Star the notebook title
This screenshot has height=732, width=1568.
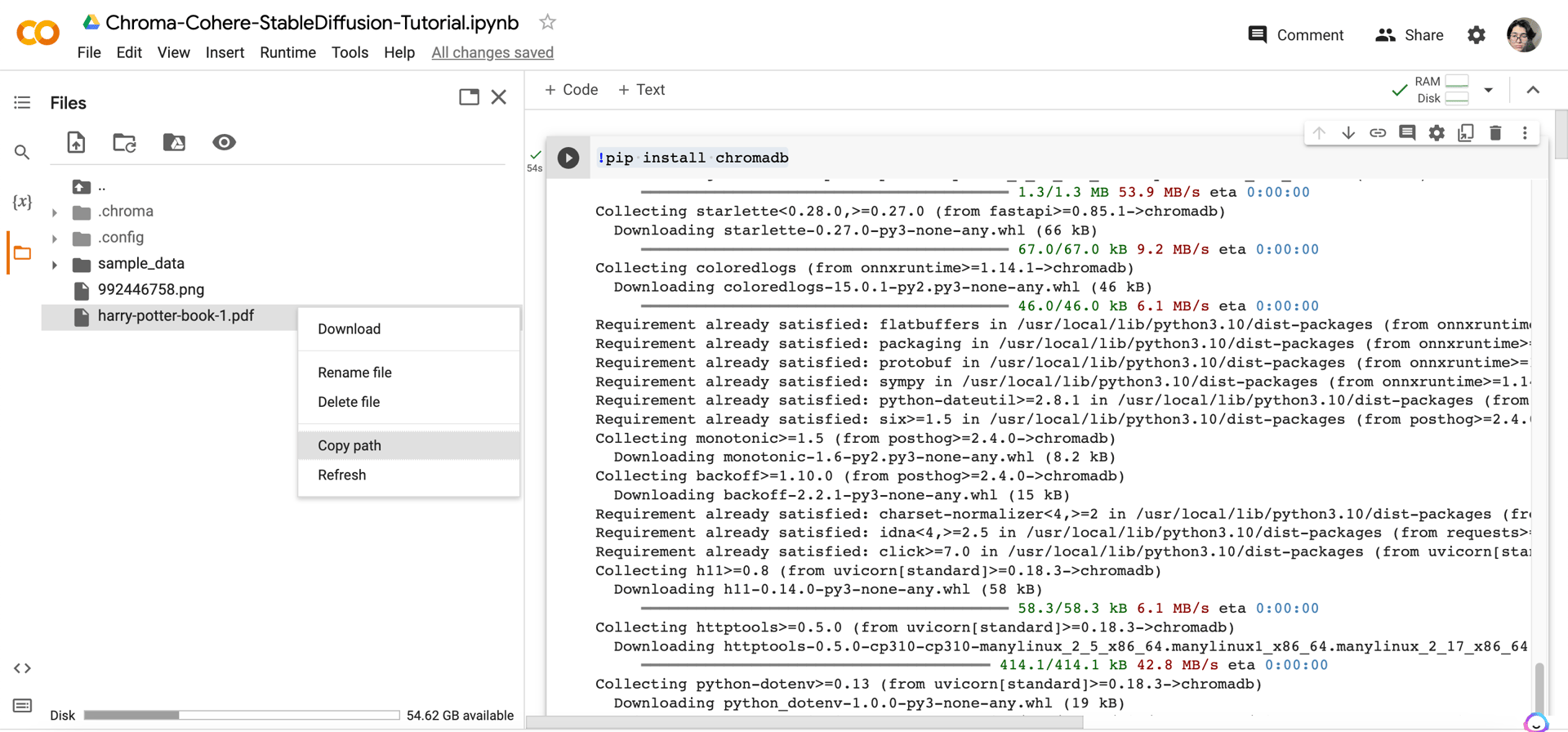click(x=547, y=23)
